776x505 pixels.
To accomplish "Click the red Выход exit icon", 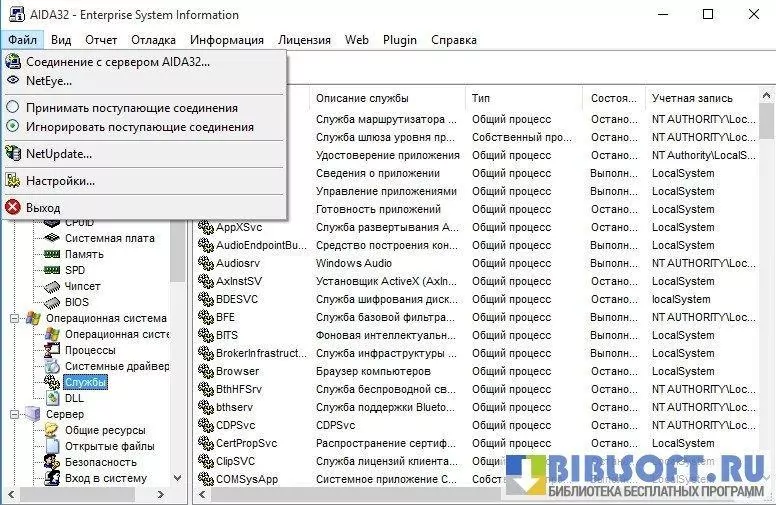I will click(x=13, y=207).
